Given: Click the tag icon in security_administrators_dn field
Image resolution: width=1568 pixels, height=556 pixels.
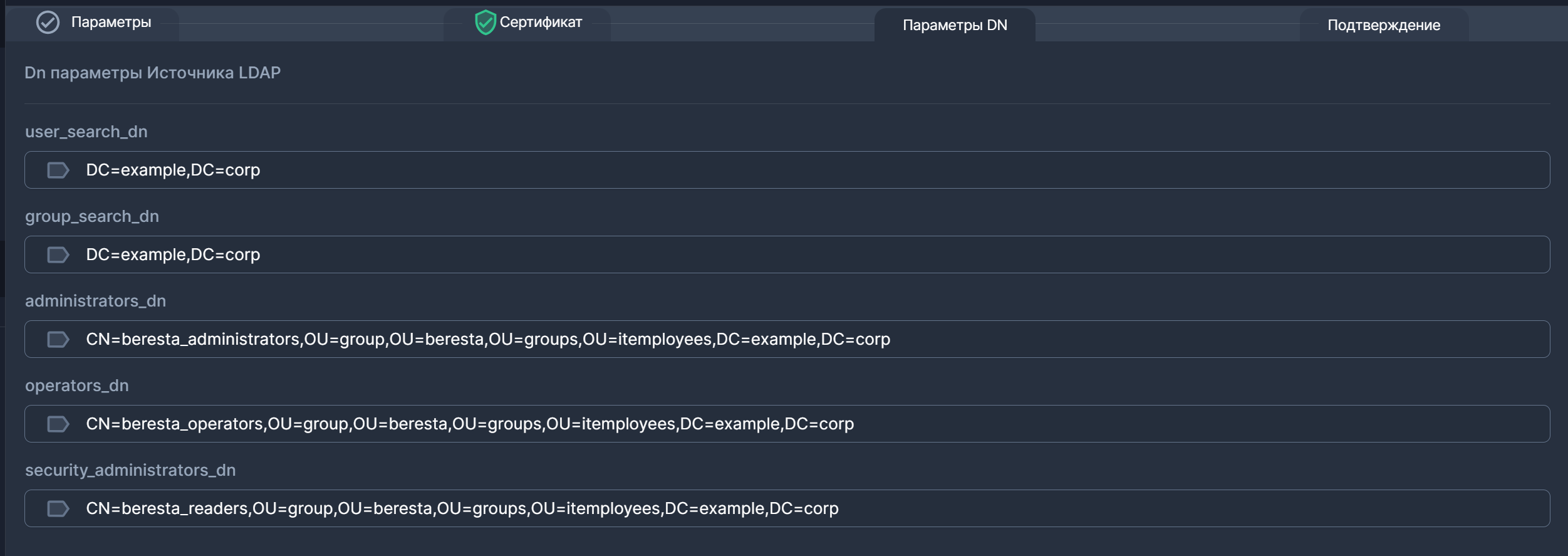Looking at the screenshot, I should pos(58,508).
